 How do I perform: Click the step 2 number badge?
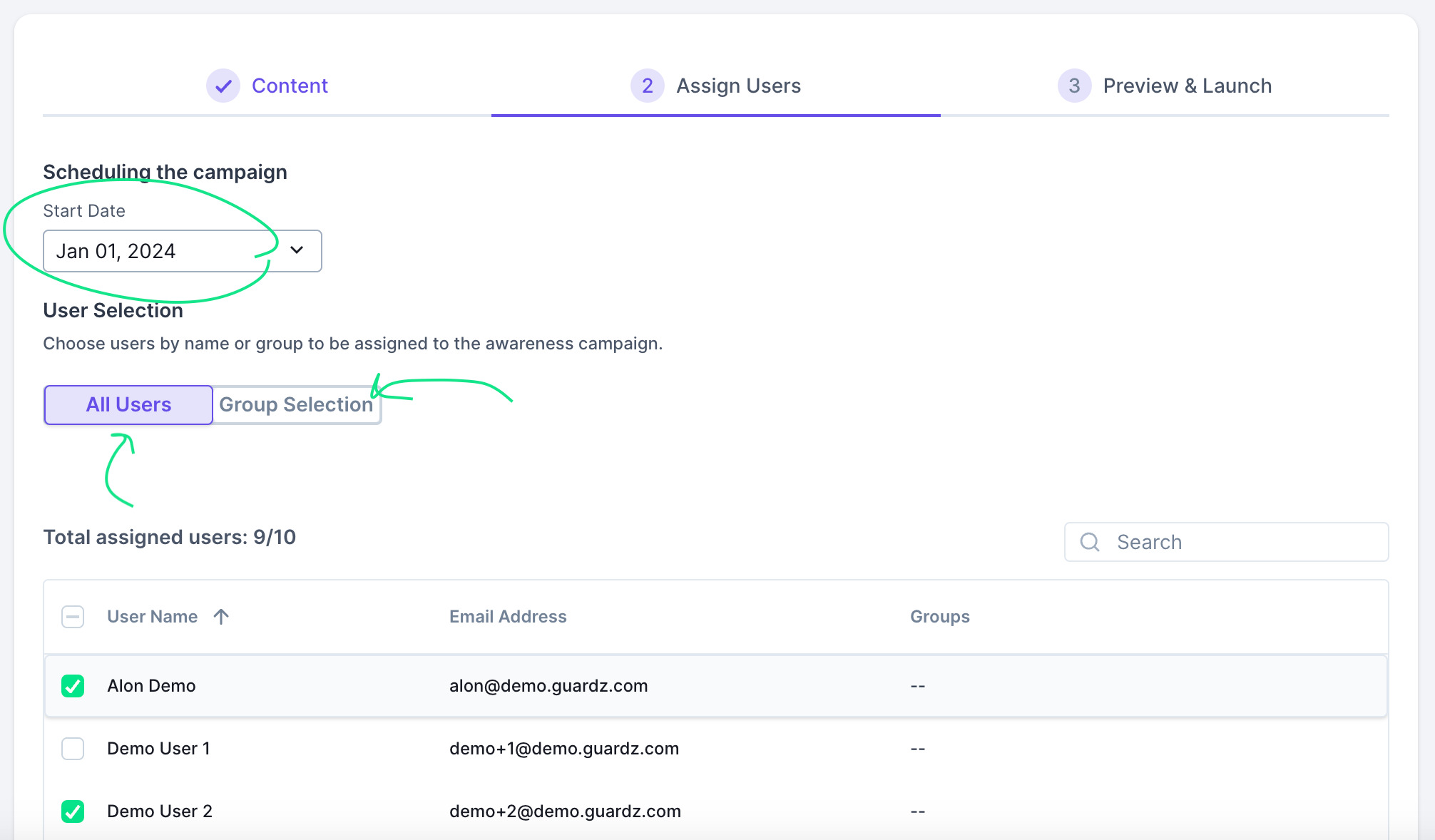click(647, 86)
